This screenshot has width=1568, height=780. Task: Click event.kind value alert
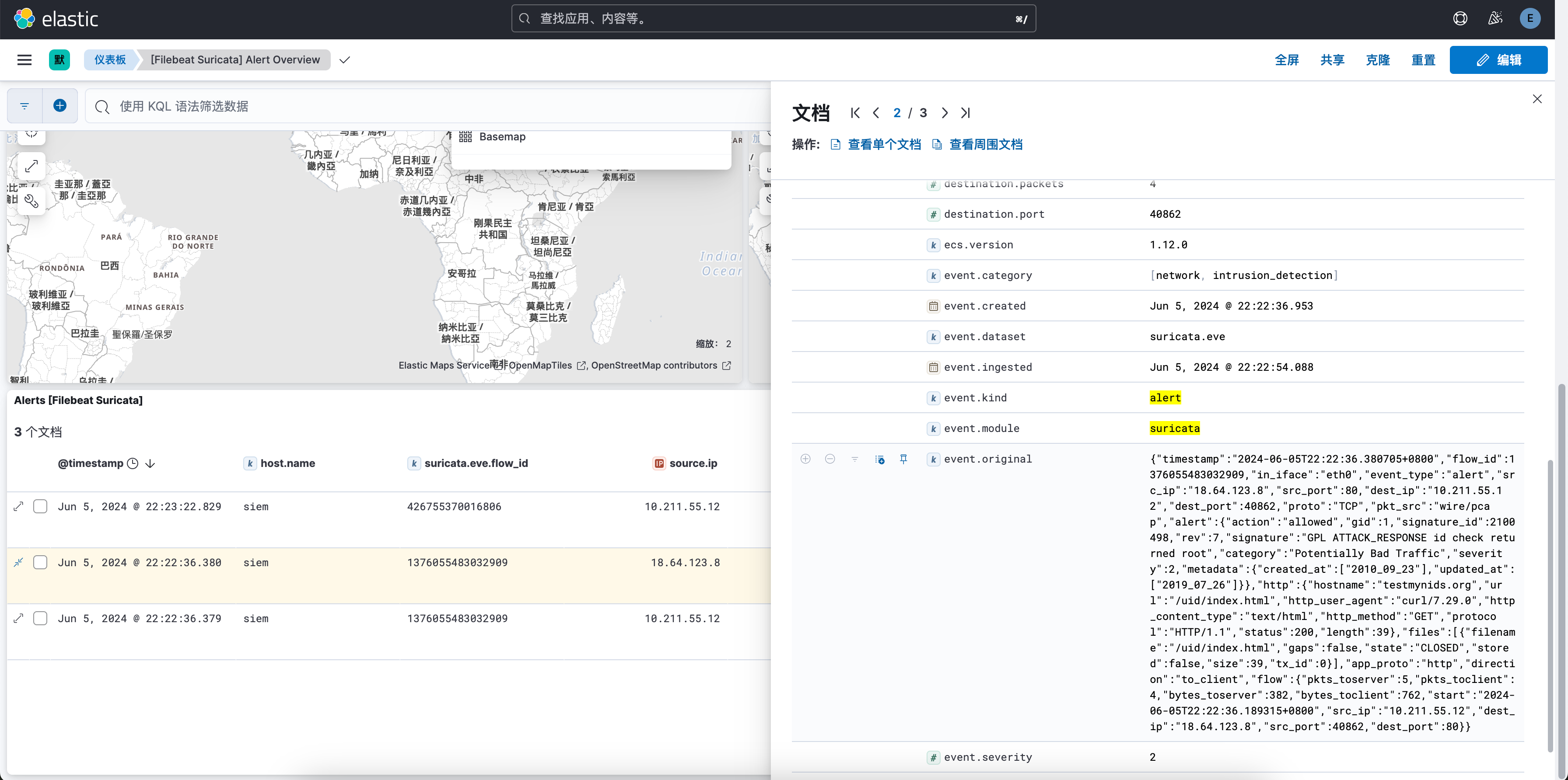(1165, 398)
